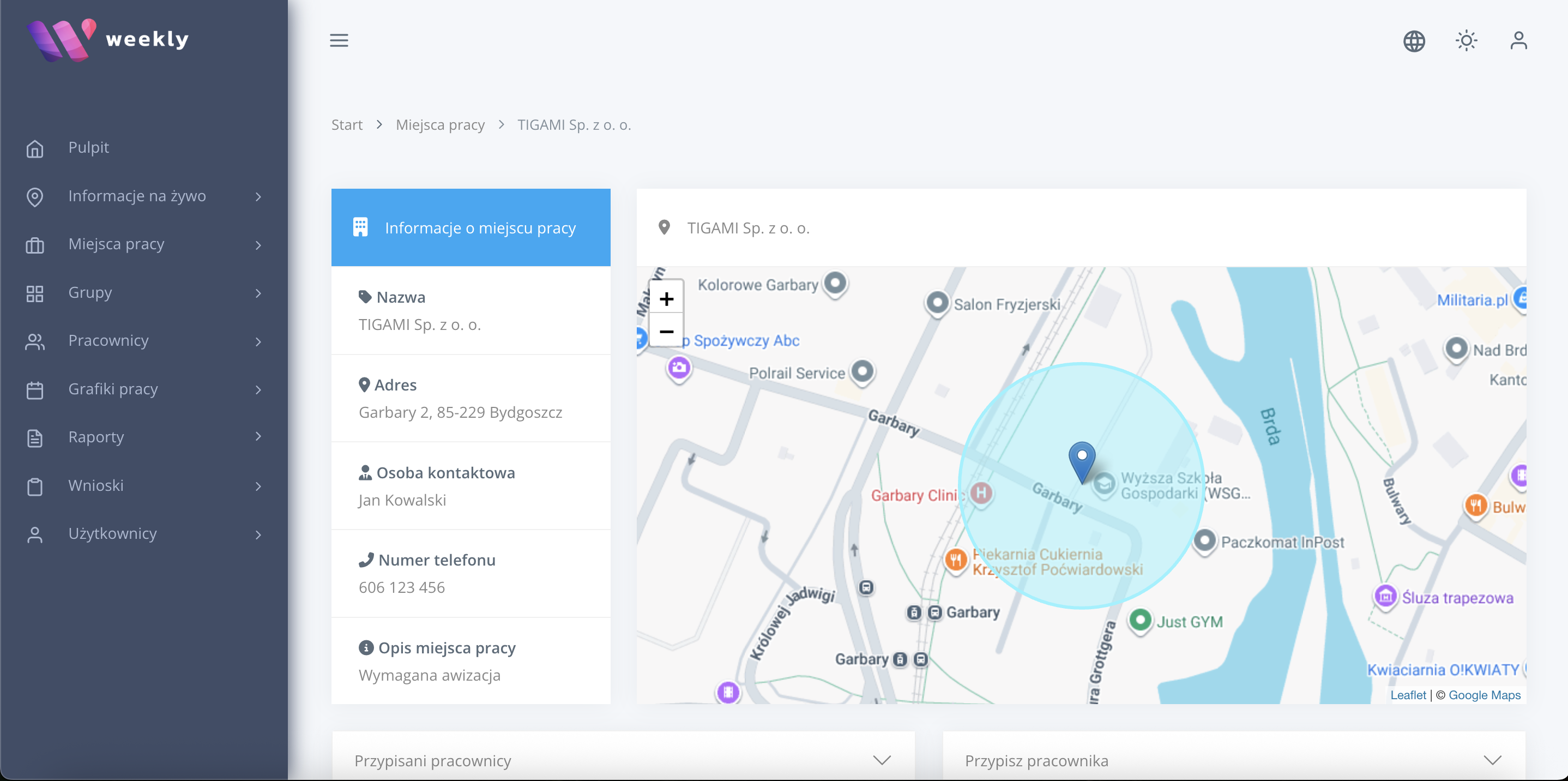The image size is (1568, 781).
Task: Click the Paczkomat InPost map marker
Action: click(x=1204, y=540)
